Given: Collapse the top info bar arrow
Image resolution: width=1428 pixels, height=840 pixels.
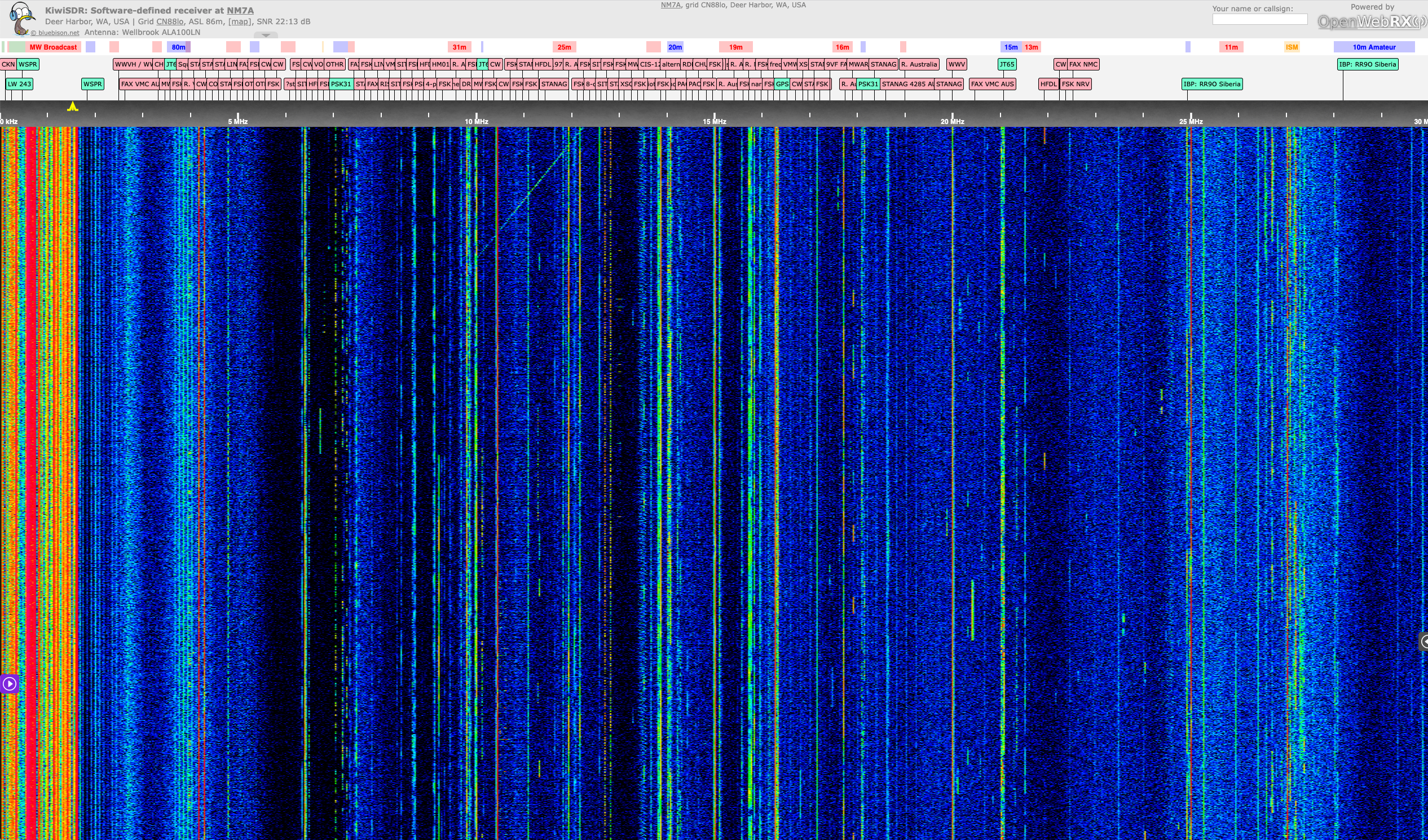Looking at the screenshot, I should point(266,35).
